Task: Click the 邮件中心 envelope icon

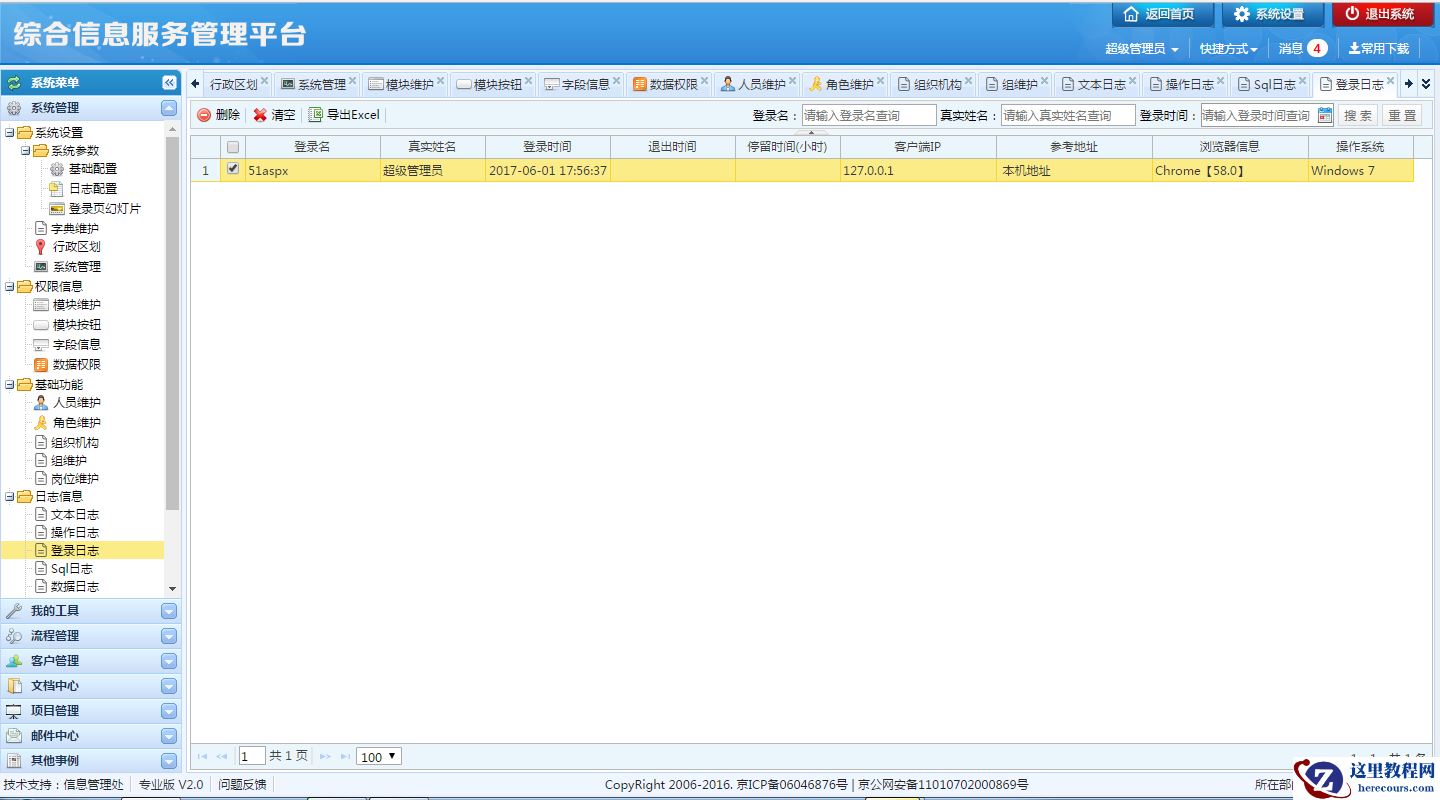Action: [14, 736]
